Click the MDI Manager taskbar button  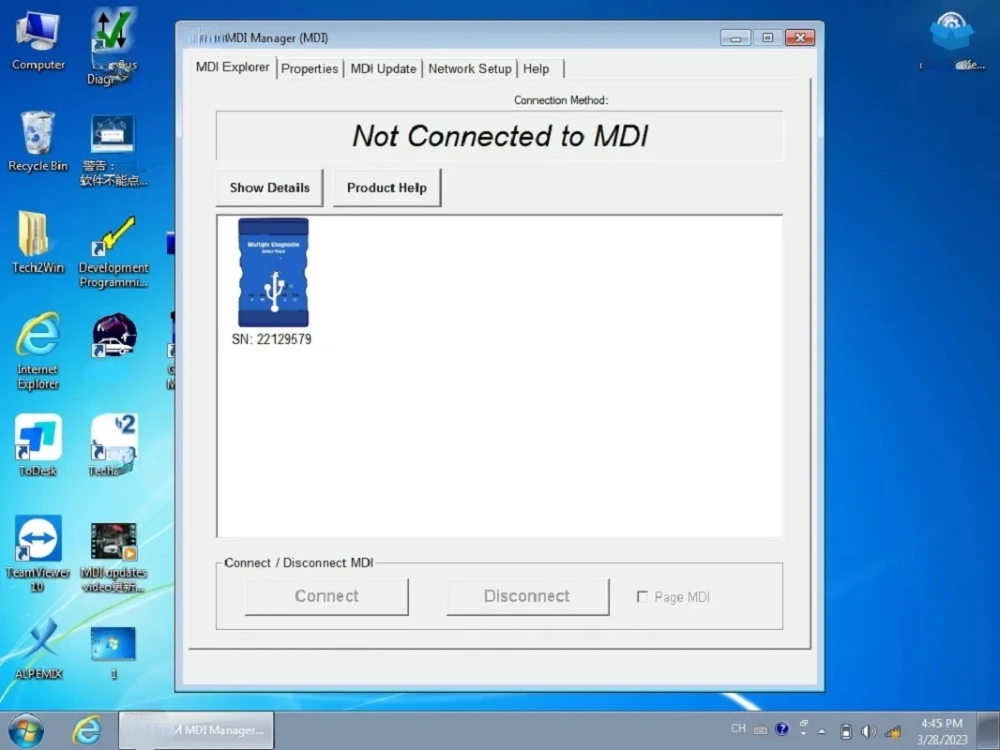pos(196,730)
